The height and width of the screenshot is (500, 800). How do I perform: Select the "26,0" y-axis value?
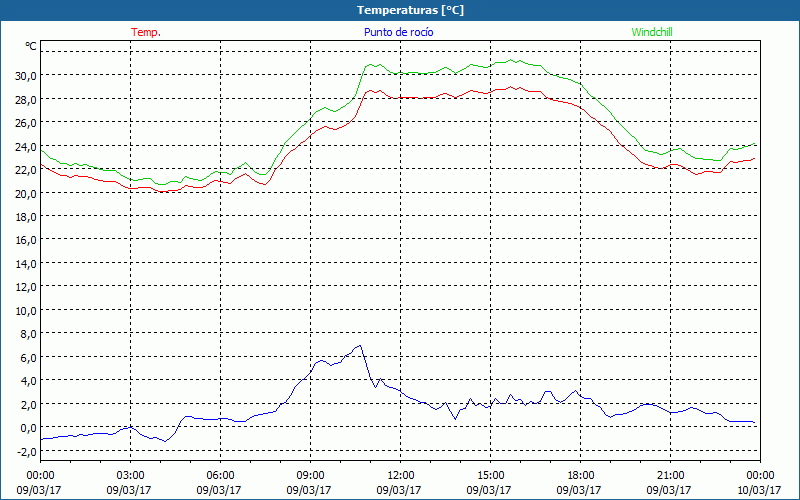click(x=25, y=122)
